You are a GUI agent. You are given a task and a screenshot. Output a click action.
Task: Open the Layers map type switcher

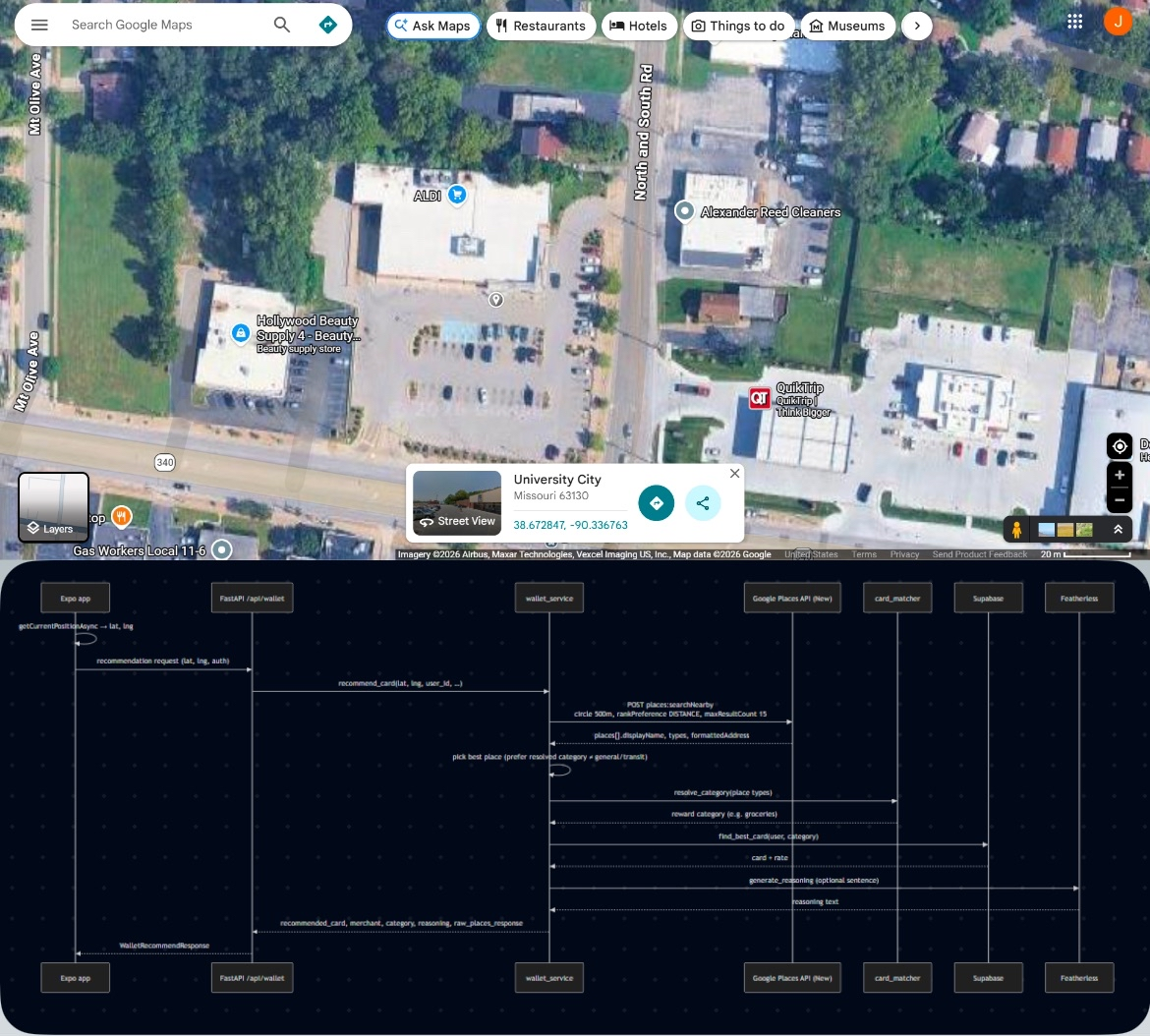pos(53,507)
